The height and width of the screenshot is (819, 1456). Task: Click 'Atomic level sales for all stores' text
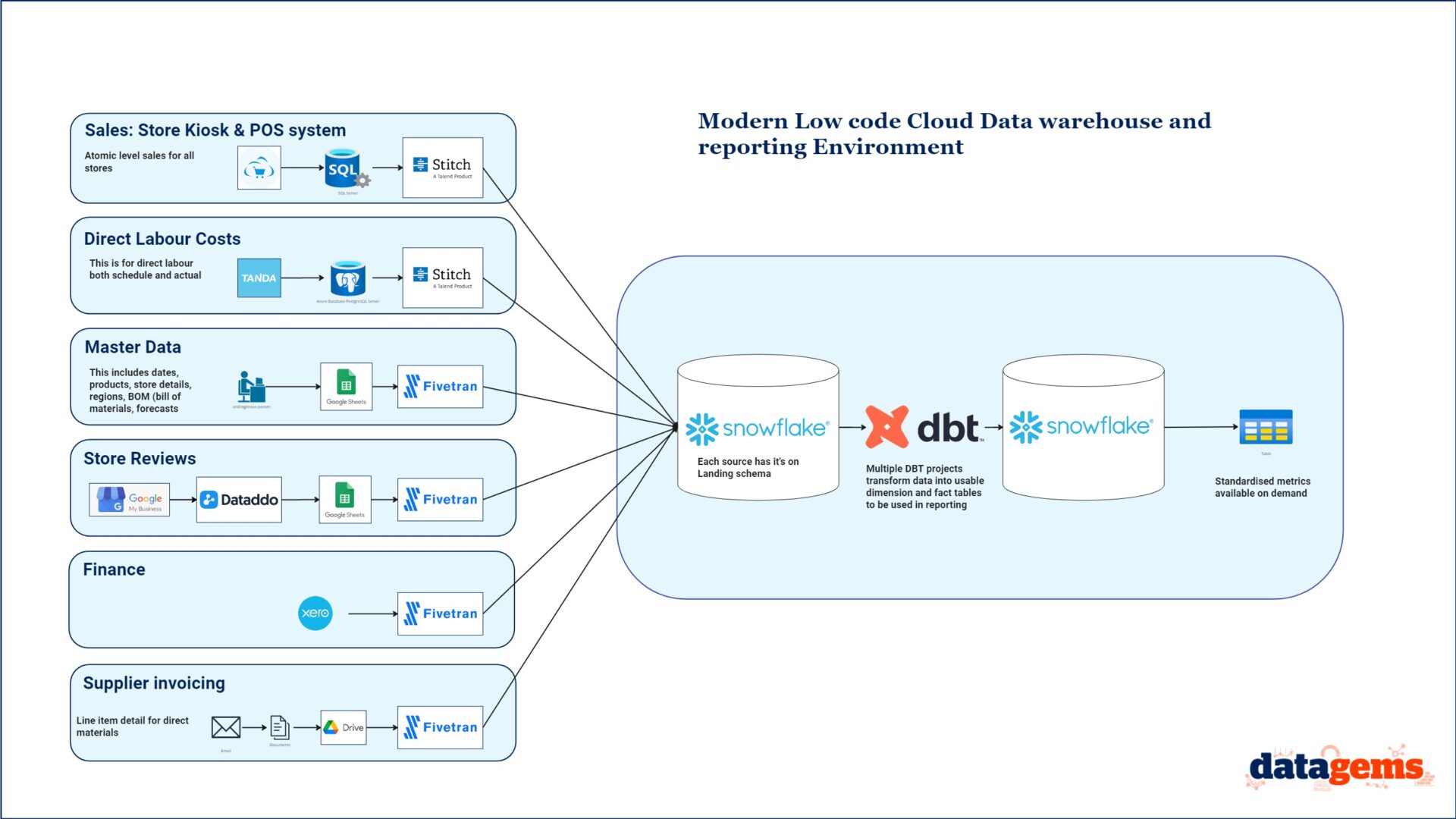(140, 162)
